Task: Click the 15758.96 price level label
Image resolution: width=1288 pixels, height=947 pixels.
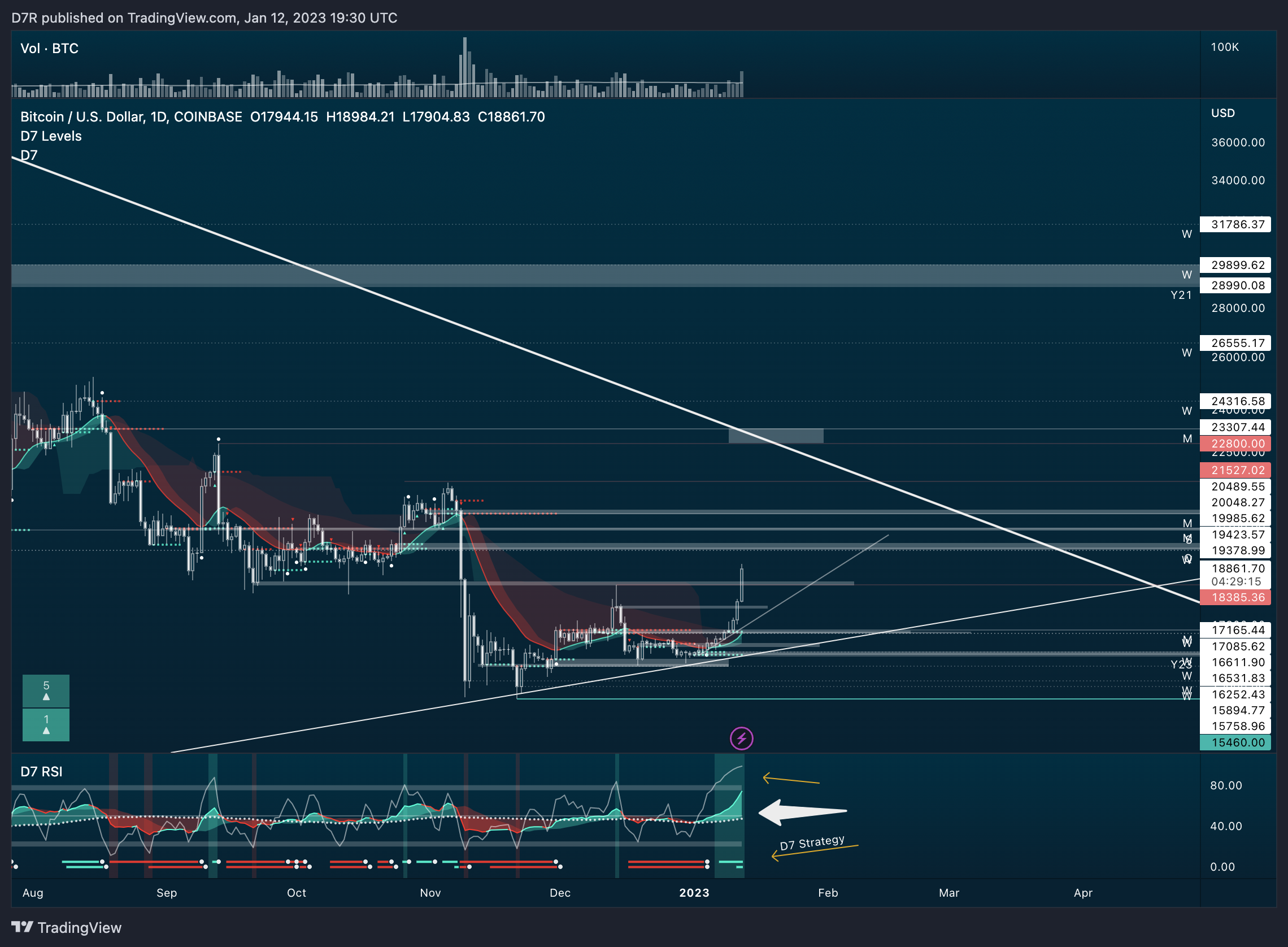Action: click(1235, 726)
